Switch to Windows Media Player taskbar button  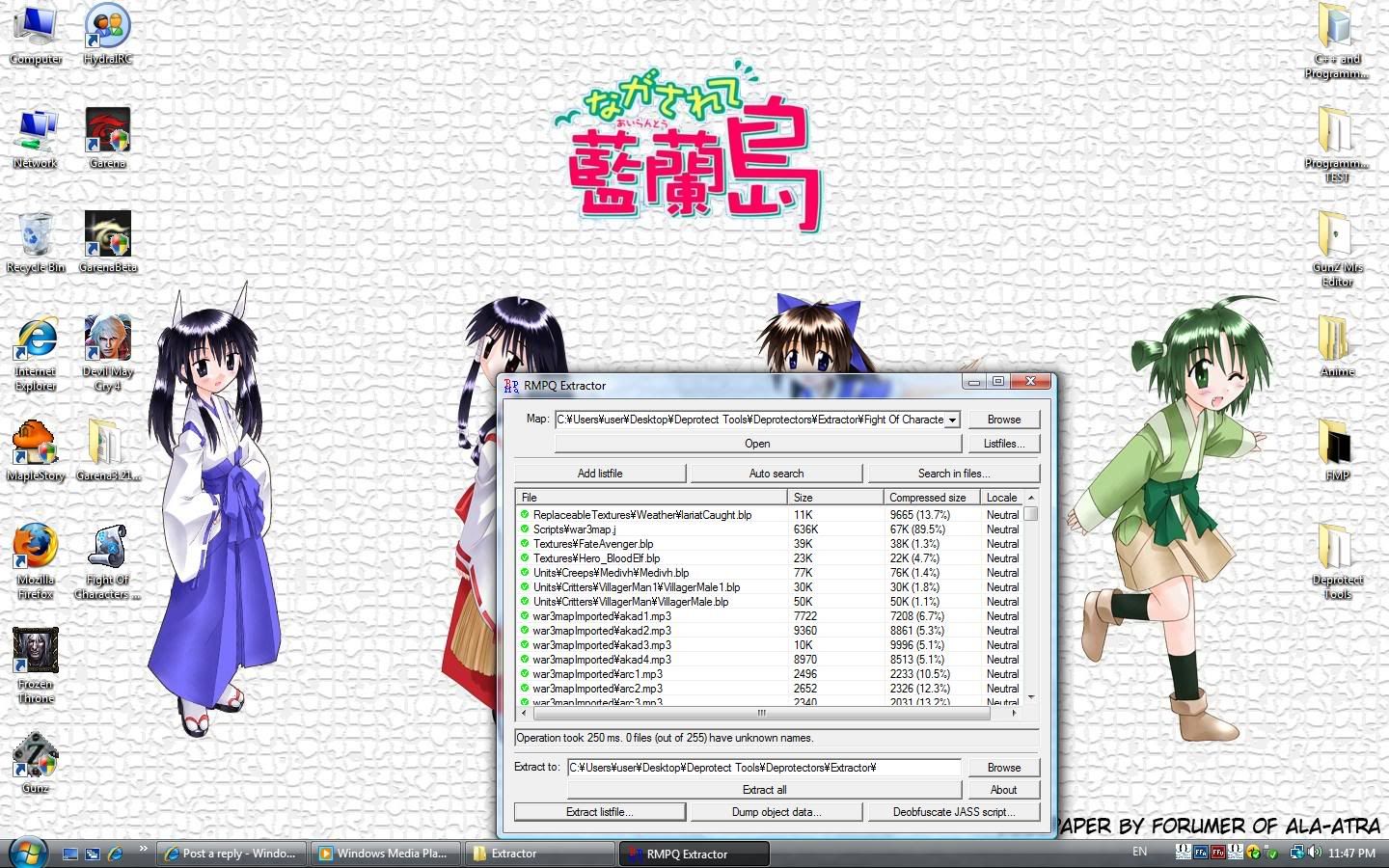[386, 854]
